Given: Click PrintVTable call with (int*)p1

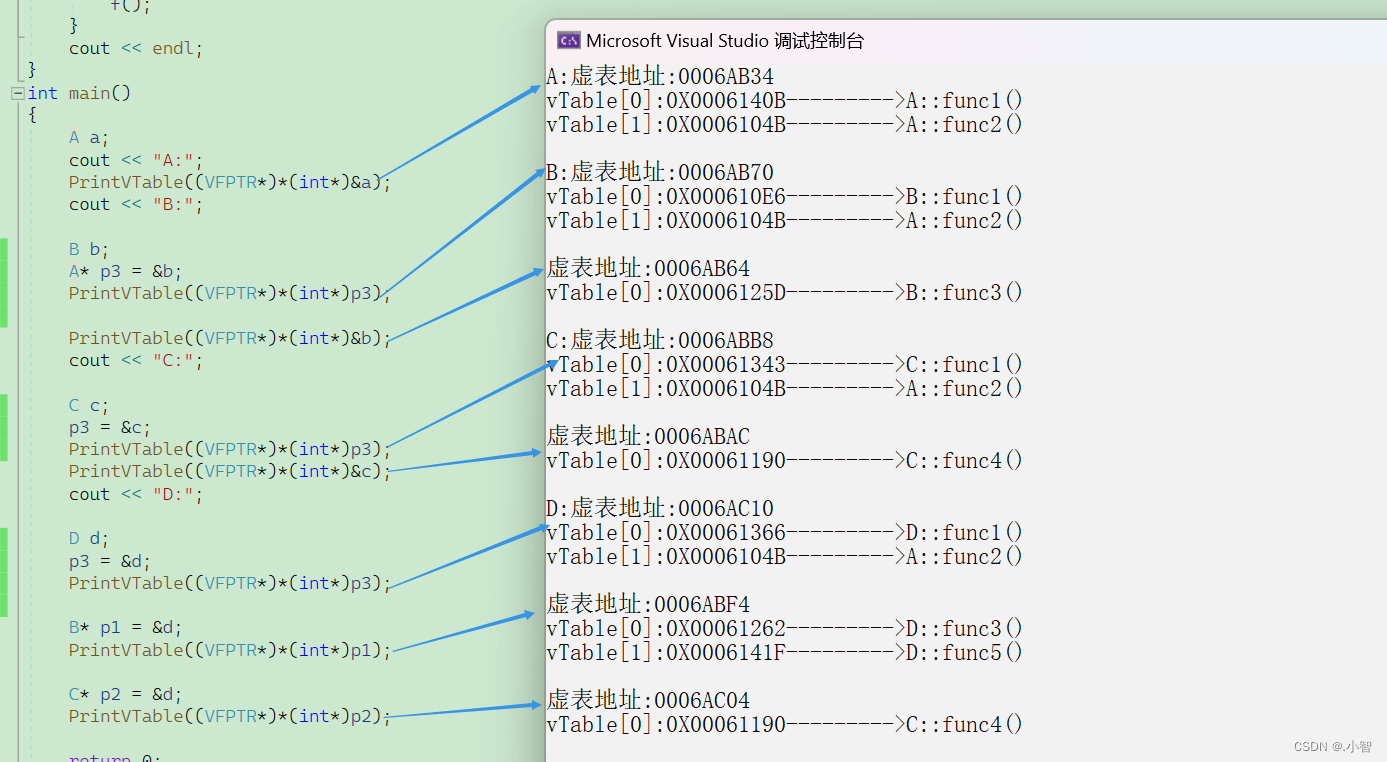Looking at the screenshot, I should (230, 650).
